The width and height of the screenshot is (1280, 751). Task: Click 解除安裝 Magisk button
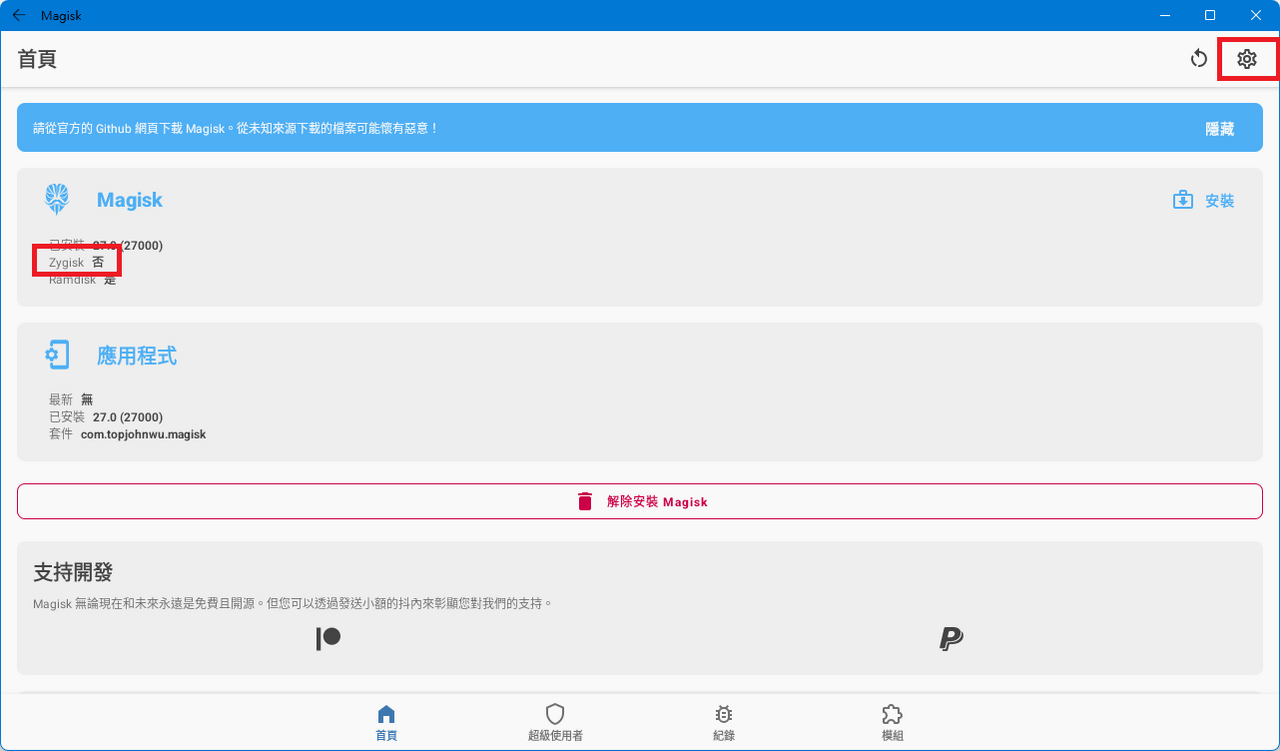click(x=640, y=501)
